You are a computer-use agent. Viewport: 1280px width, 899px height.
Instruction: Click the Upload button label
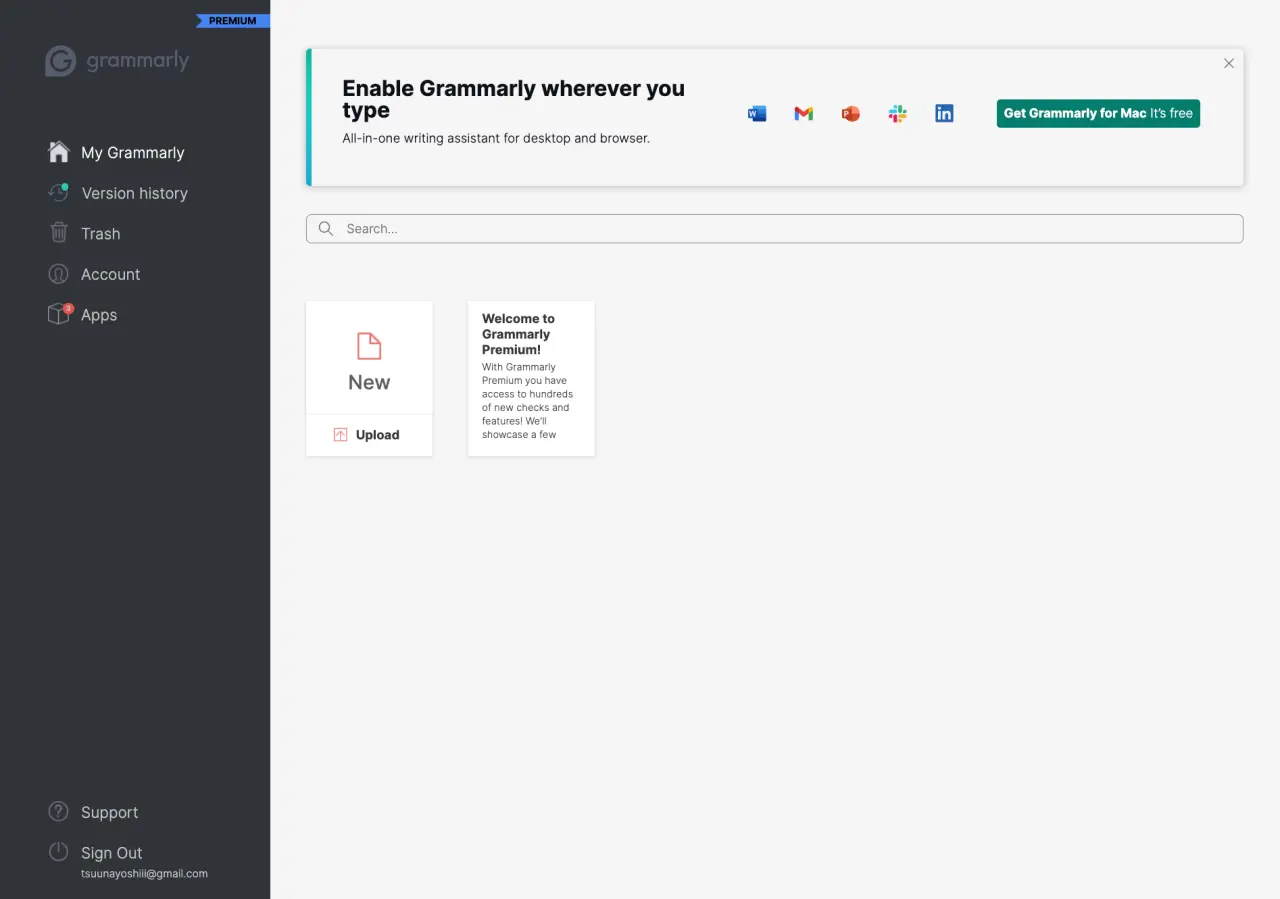pyautogui.click(x=377, y=435)
